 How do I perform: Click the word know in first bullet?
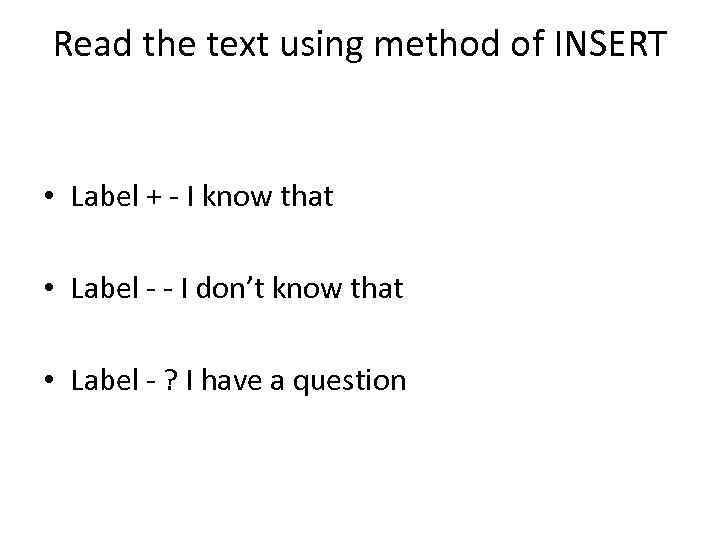click(x=237, y=197)
